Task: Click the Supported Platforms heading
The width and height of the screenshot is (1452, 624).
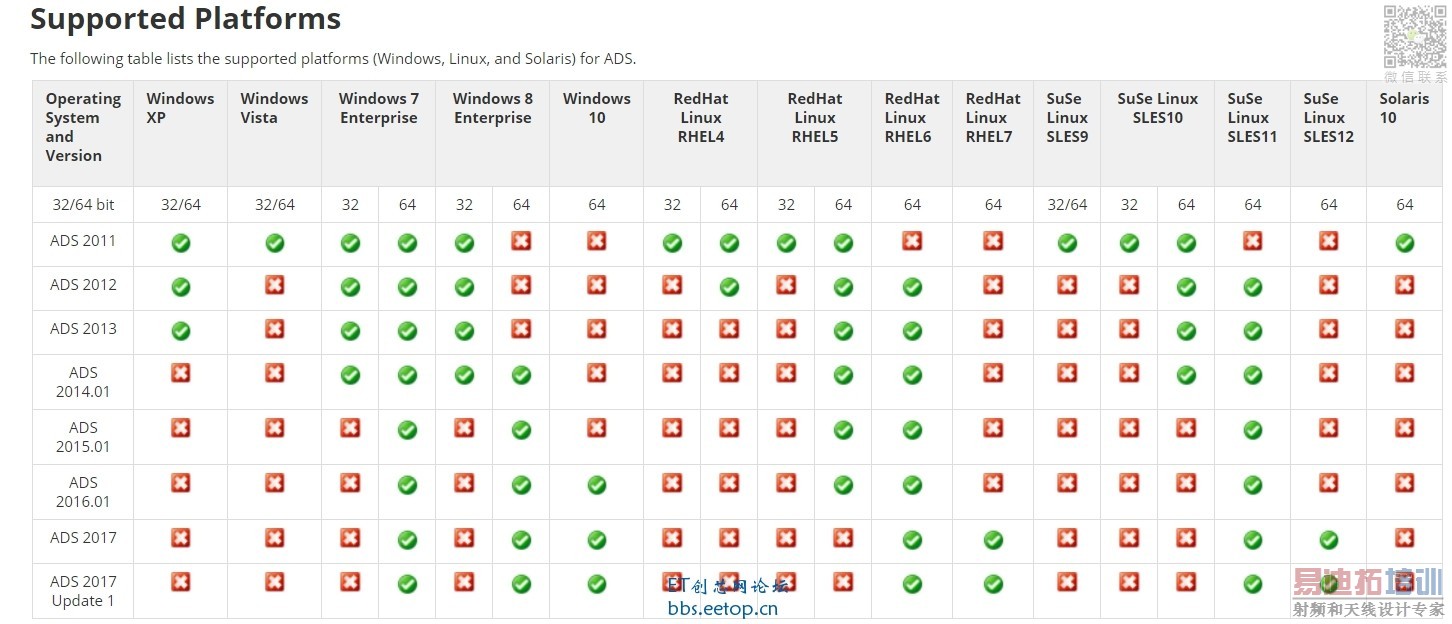Action: click(x=186, y=19)
